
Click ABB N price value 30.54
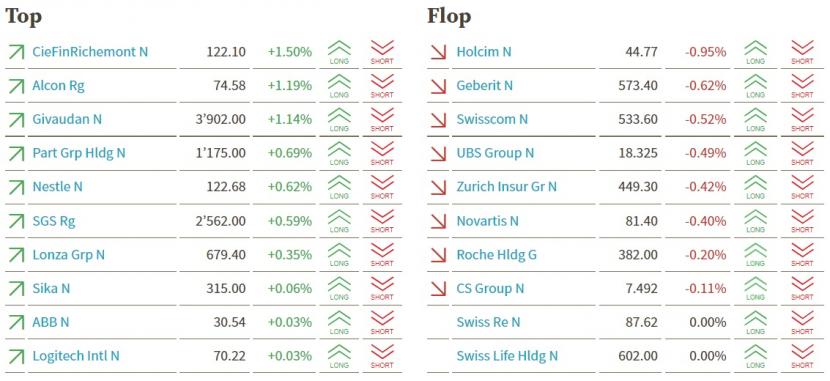[230, 322]
